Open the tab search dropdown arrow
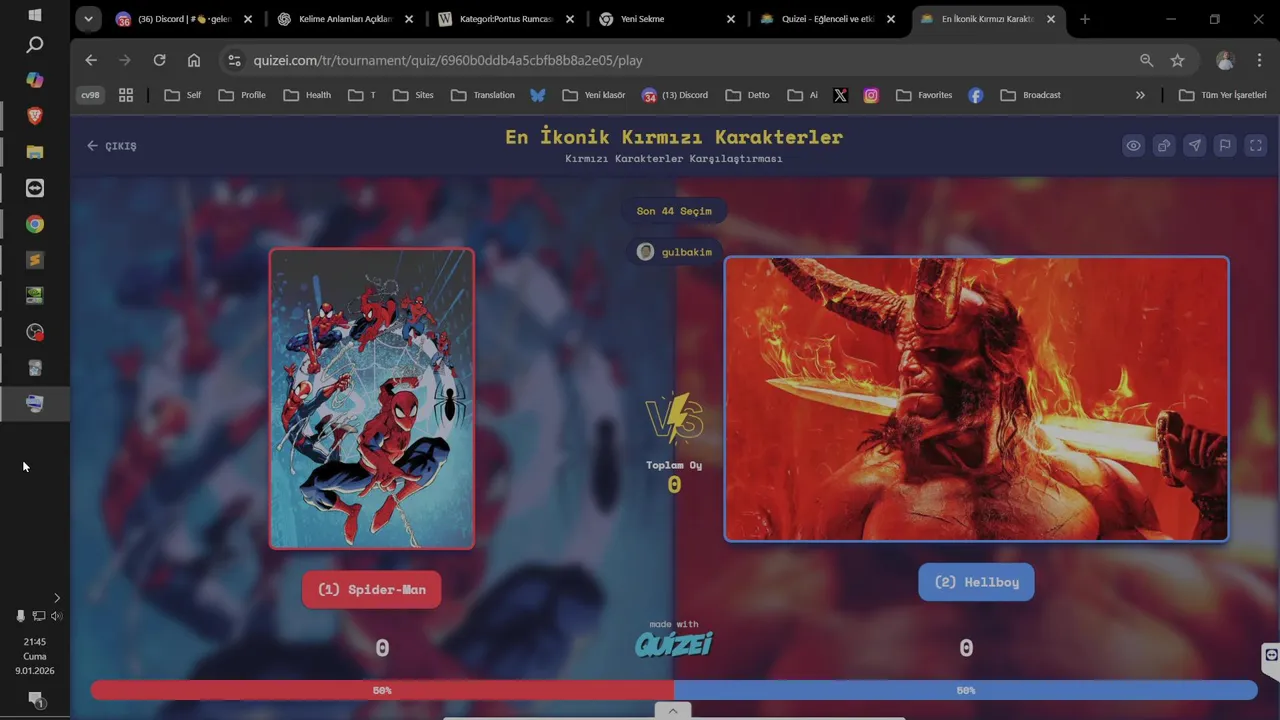Screen dimensions: 1280x720 (88, 19)
